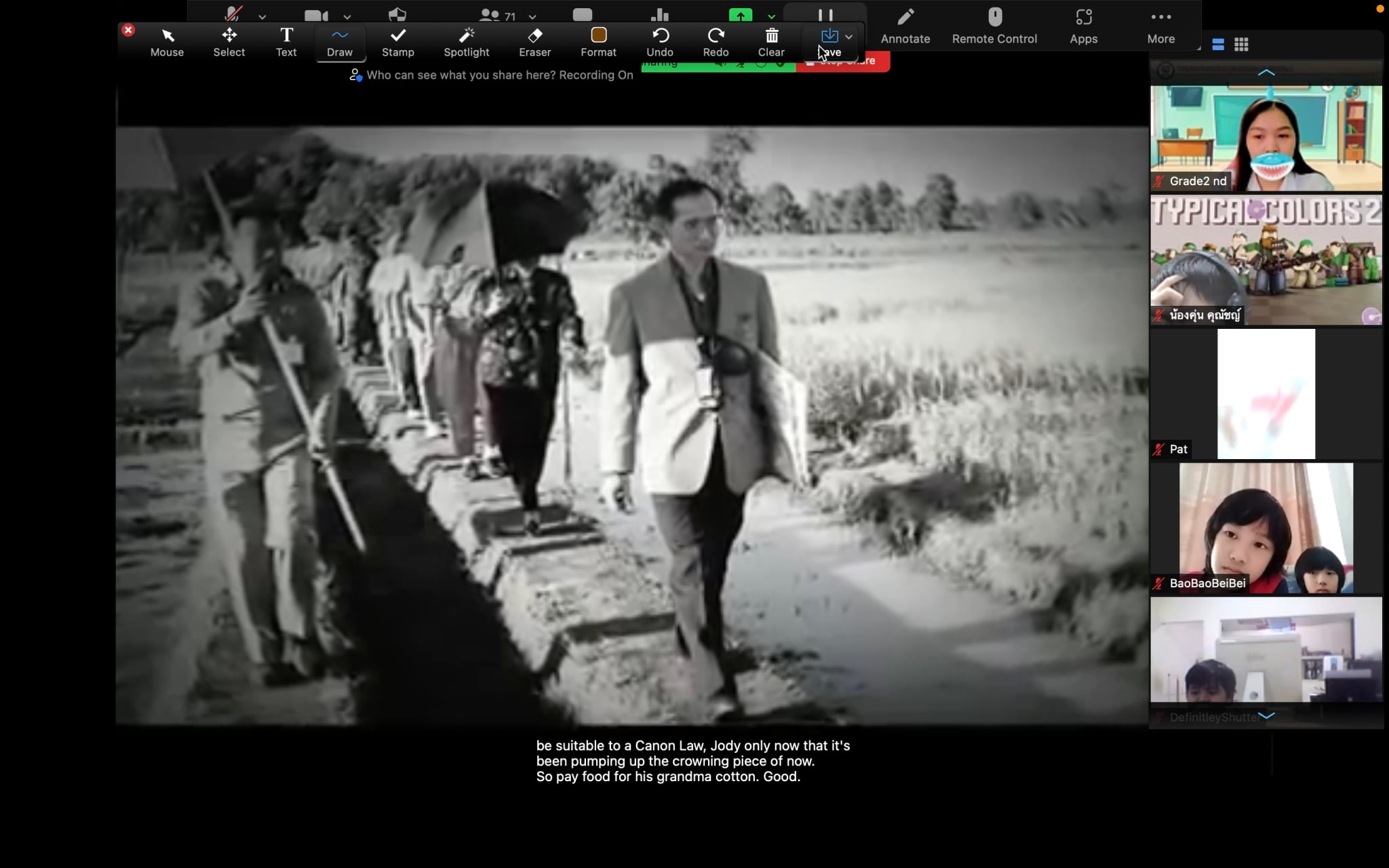
Task: Activate the Text annotation tool
Action: 286,41
